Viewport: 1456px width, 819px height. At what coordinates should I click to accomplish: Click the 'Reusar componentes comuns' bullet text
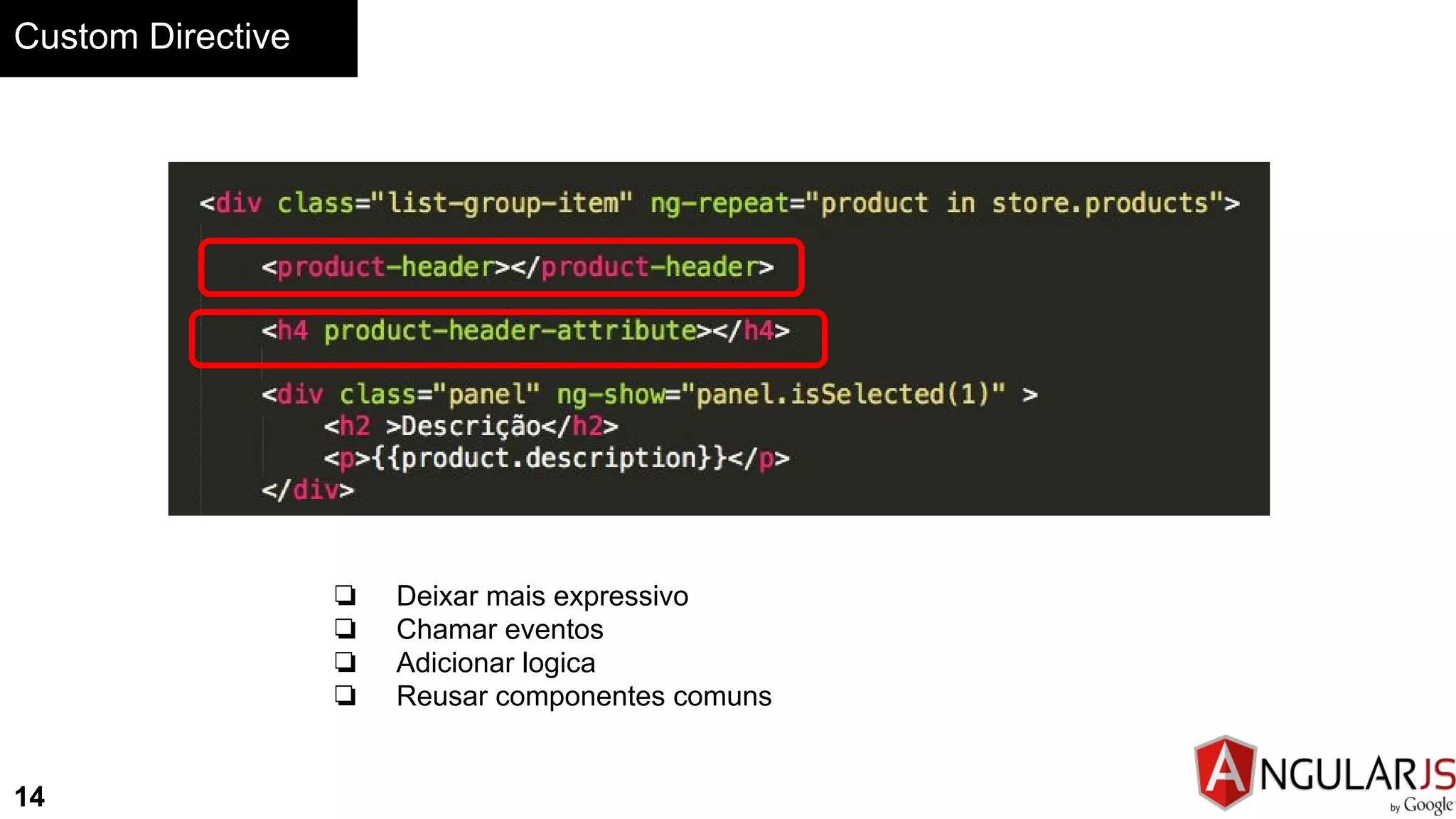click(584, 696)
